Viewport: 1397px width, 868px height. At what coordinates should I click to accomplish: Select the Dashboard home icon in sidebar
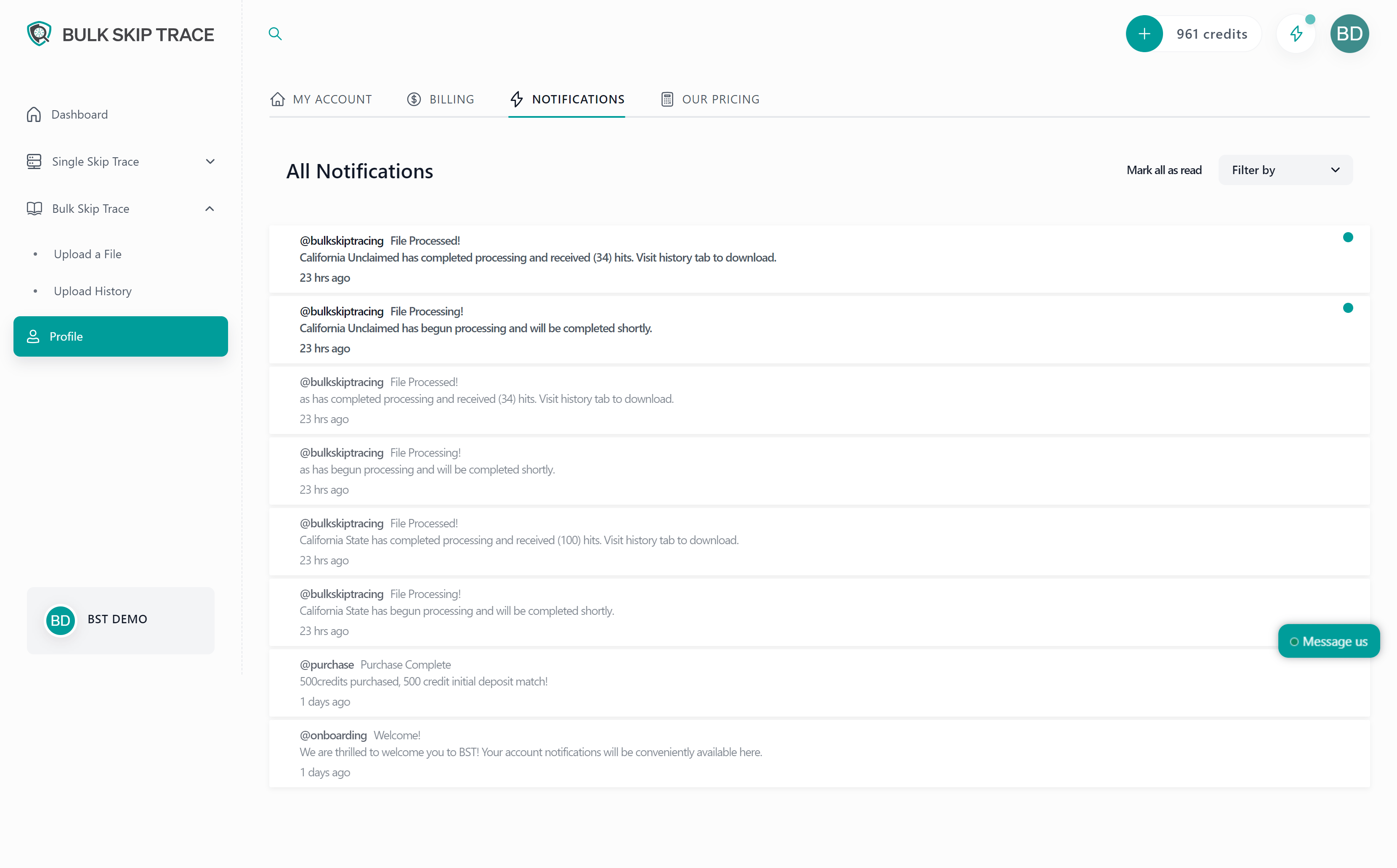click(34, 114)
